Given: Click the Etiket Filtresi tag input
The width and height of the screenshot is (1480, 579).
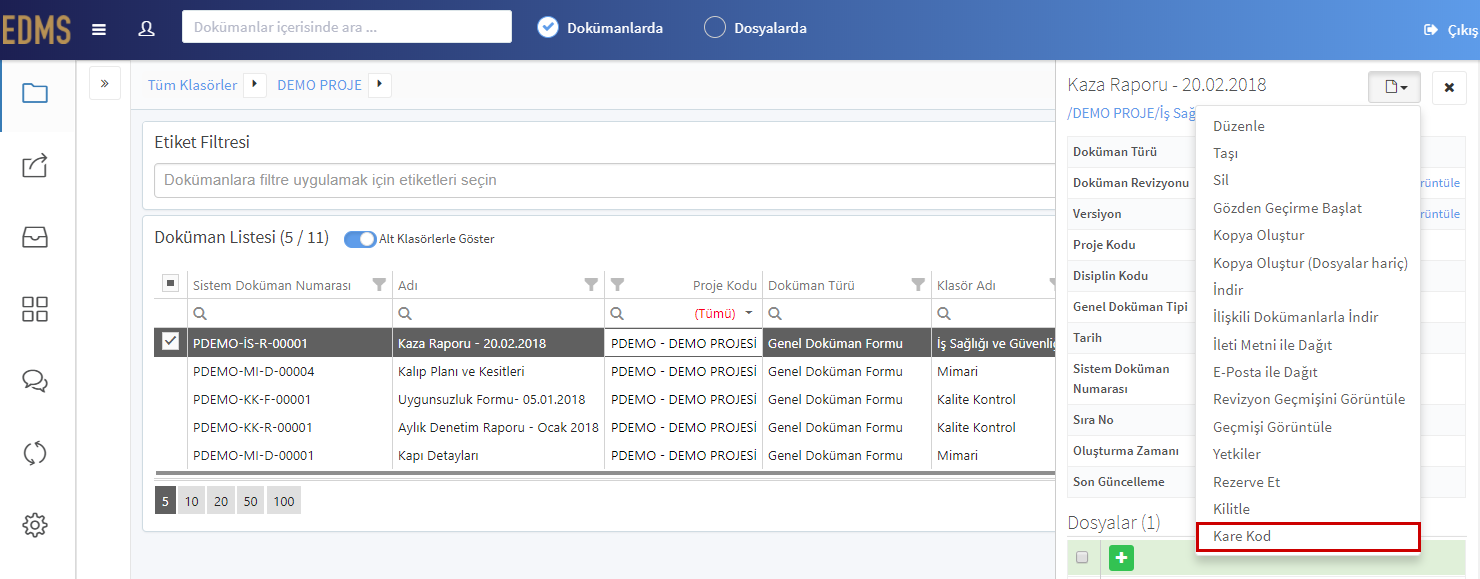Looking at the screenshot, I should coord(605,181).
